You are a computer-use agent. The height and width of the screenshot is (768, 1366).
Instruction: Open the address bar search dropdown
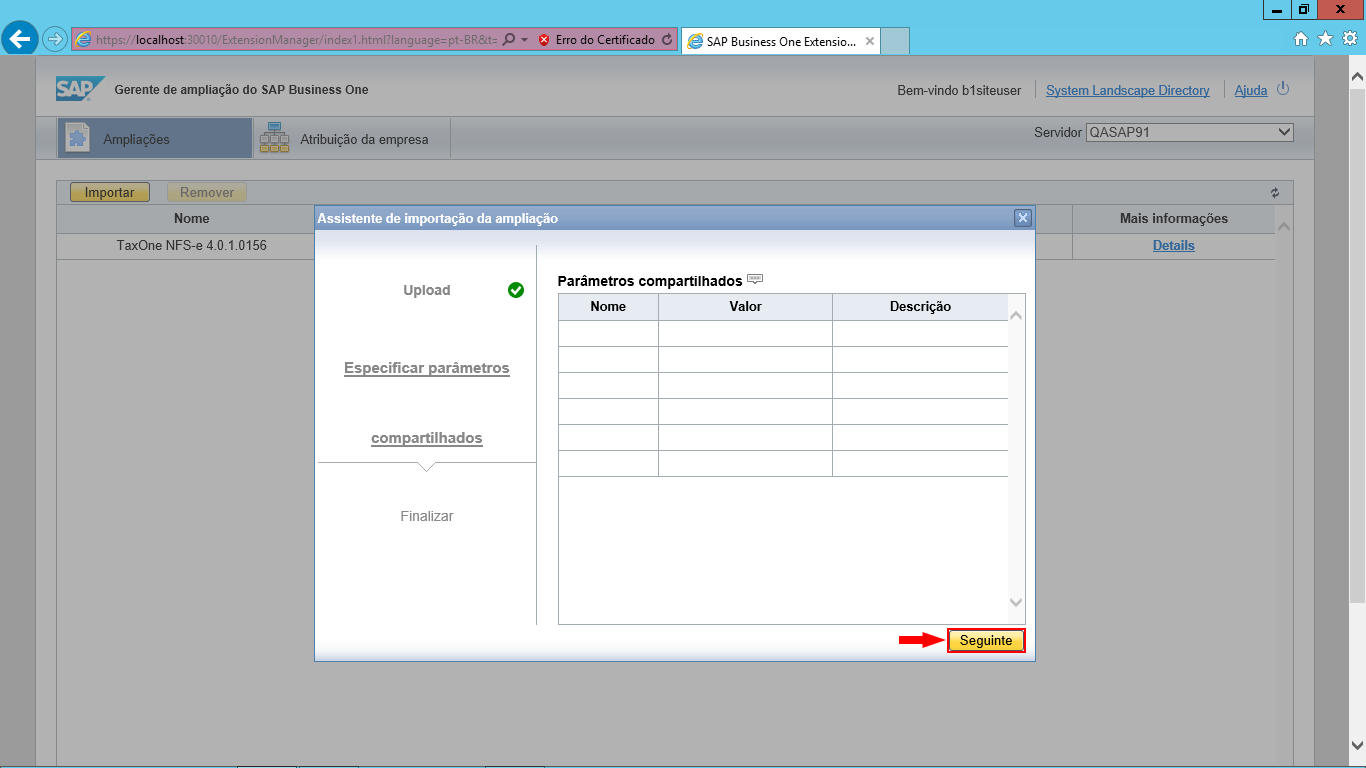coord(524,40)
